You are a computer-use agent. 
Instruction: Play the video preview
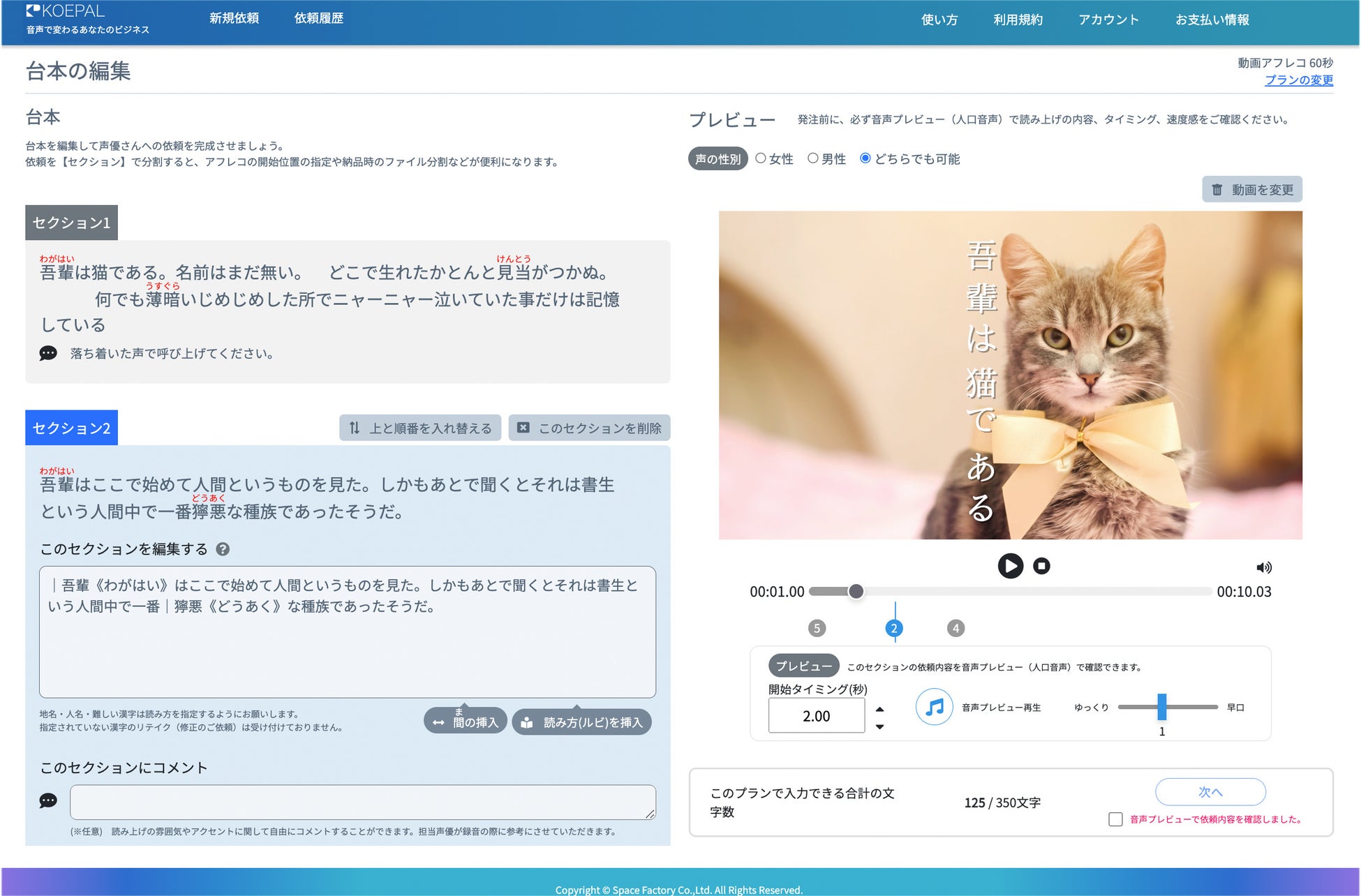pyautogui.click(x=1010, y=565)
